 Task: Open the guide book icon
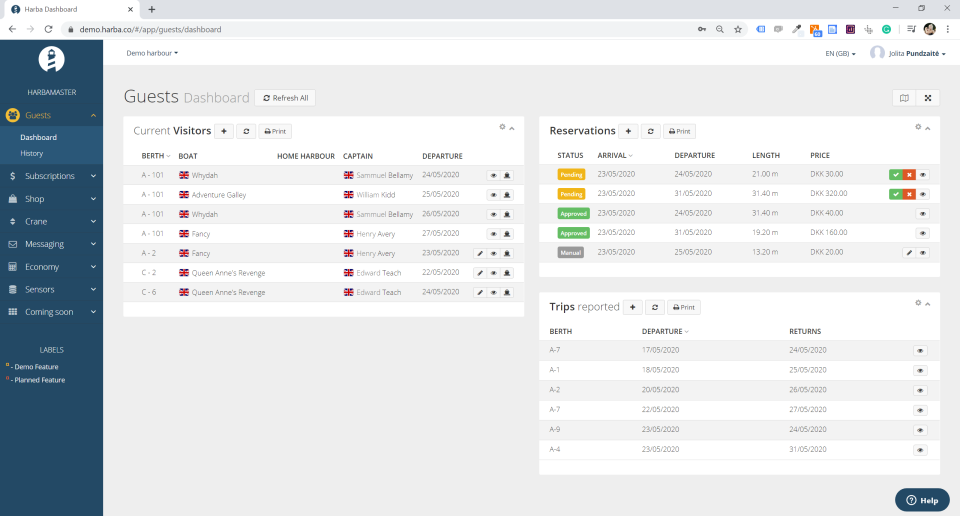(x=904, y=98)
